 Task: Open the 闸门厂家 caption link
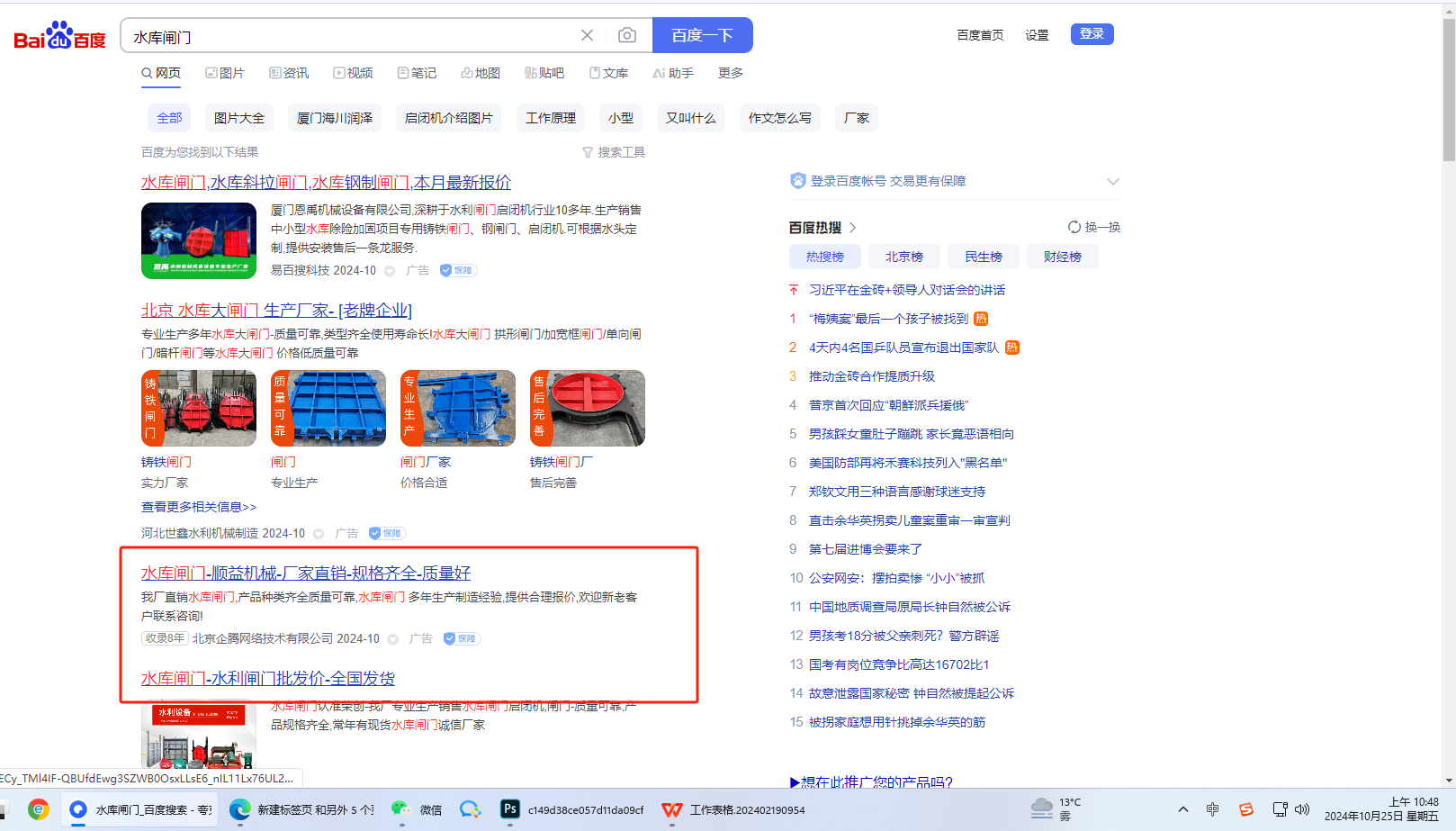point(426,462)
